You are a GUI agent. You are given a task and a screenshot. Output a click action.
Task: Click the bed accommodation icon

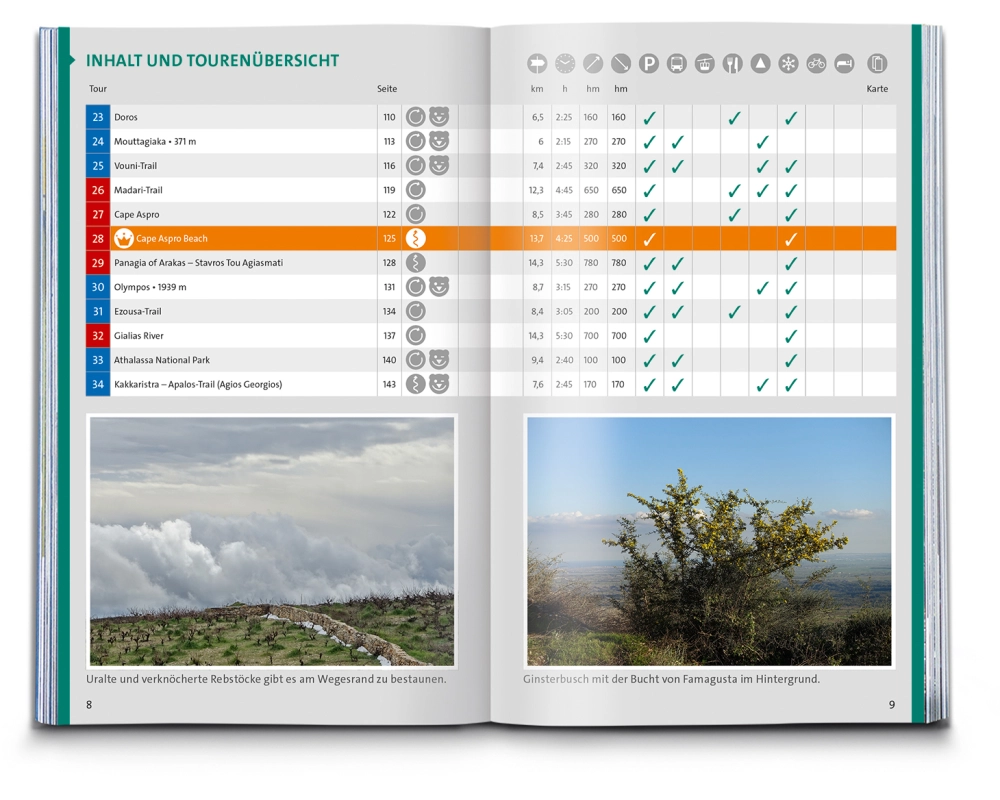coord(845,64)
